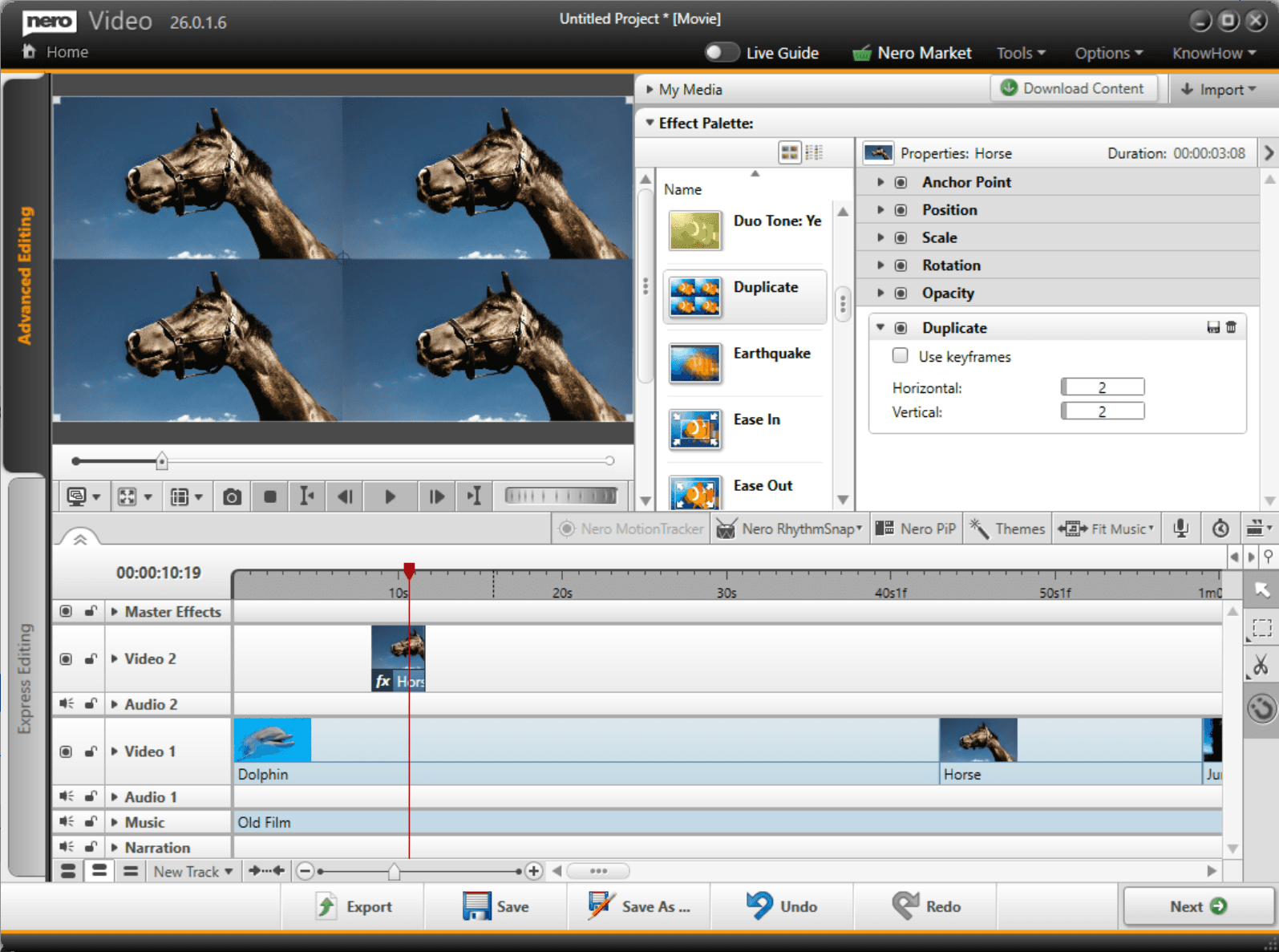The height and width of the screenshot is (952, 1279).
Task: Click the Next button
Action: coord(1199,906)
